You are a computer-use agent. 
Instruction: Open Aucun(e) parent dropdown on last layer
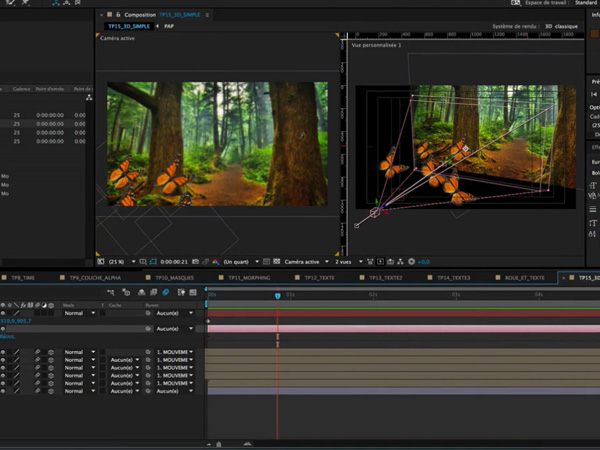click(174, 391)
